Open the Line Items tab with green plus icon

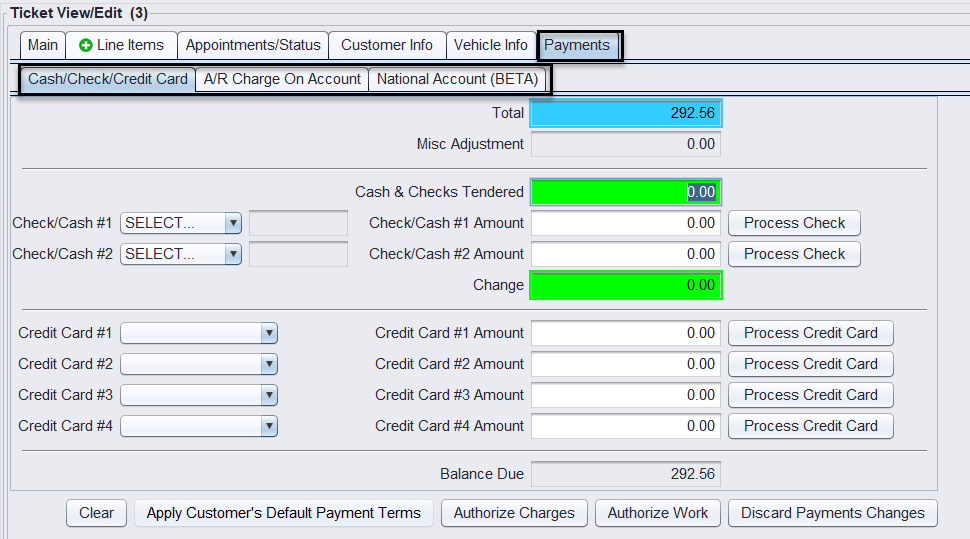click(121, 45)
